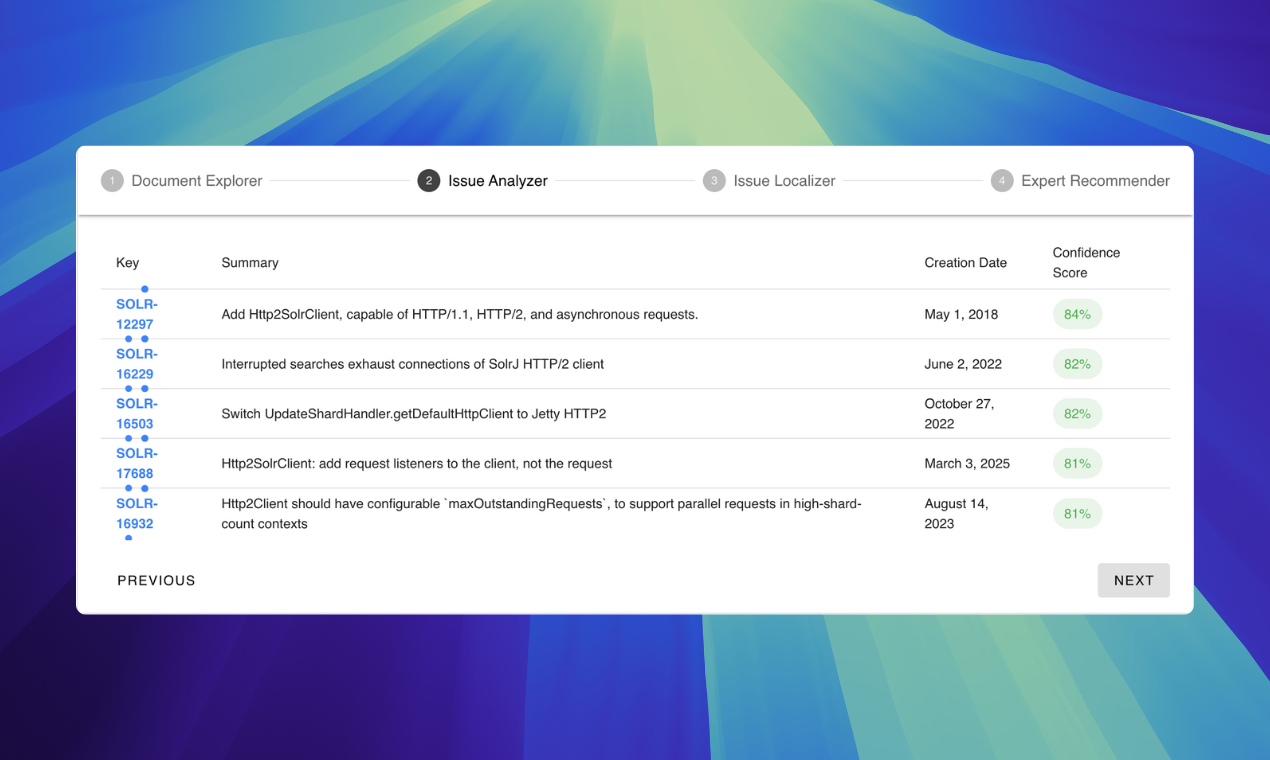1270x760 pixels.
Task: Click the date May 1, 2018
Action: coord(961,314)
